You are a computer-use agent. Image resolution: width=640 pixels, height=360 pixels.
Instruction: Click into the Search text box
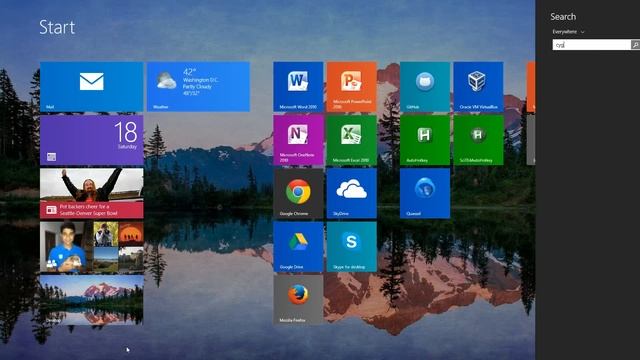coord(591,45)
